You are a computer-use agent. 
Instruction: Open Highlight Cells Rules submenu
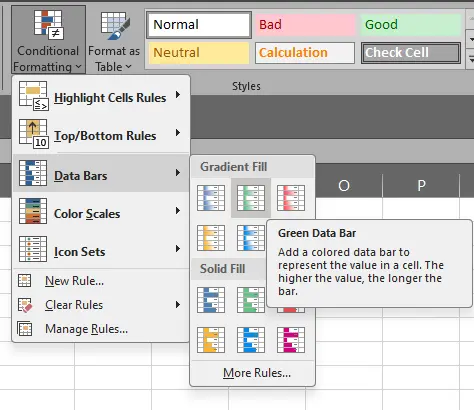point(101,97)
